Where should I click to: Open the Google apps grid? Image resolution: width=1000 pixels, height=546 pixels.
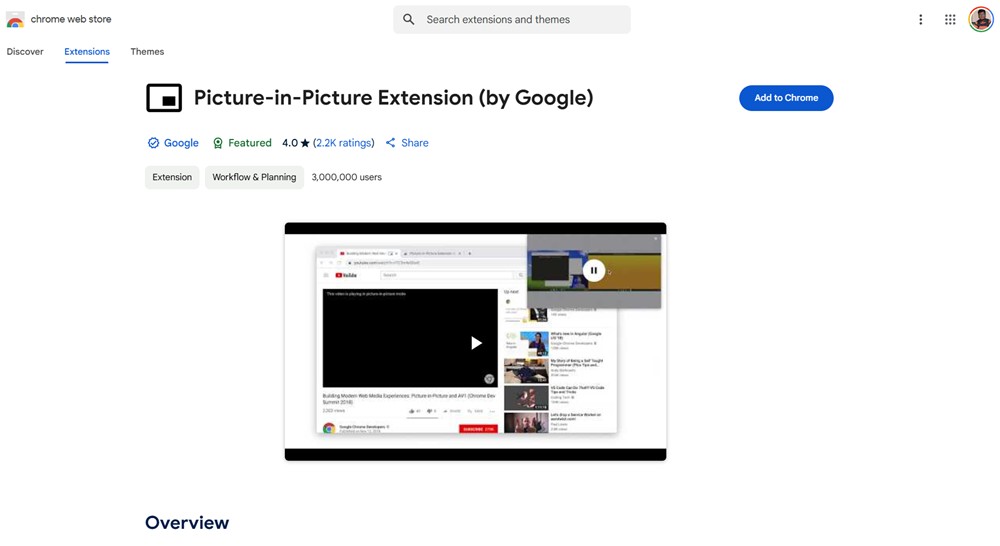point(950,20)
